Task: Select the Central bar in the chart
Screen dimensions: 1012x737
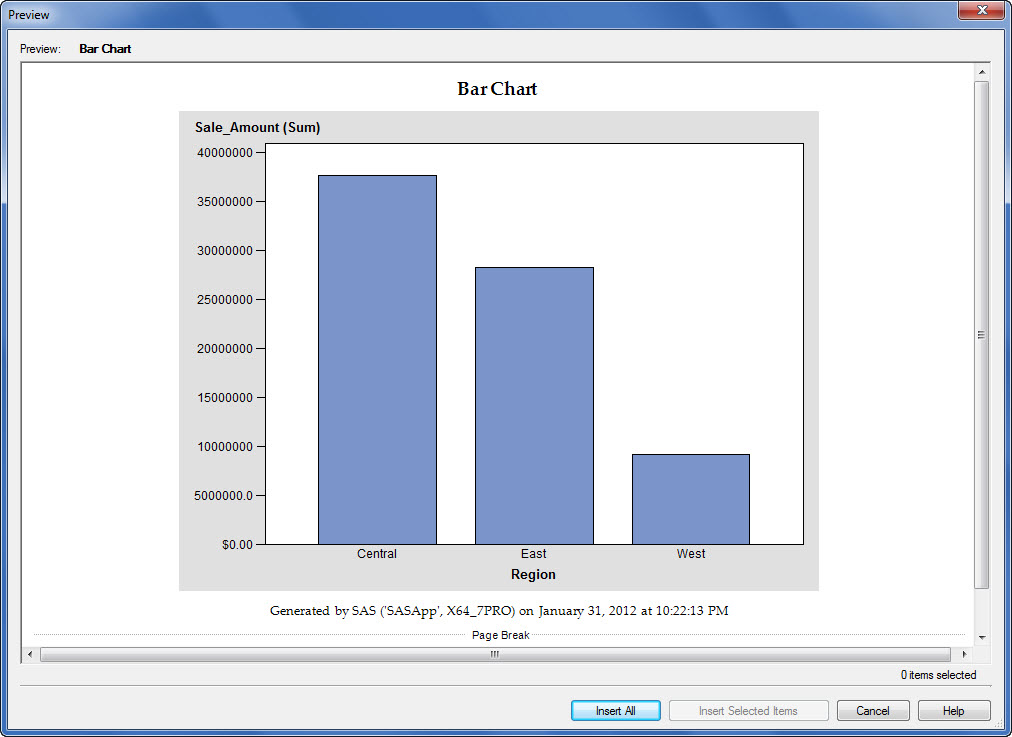Action: tap(378, 360)
